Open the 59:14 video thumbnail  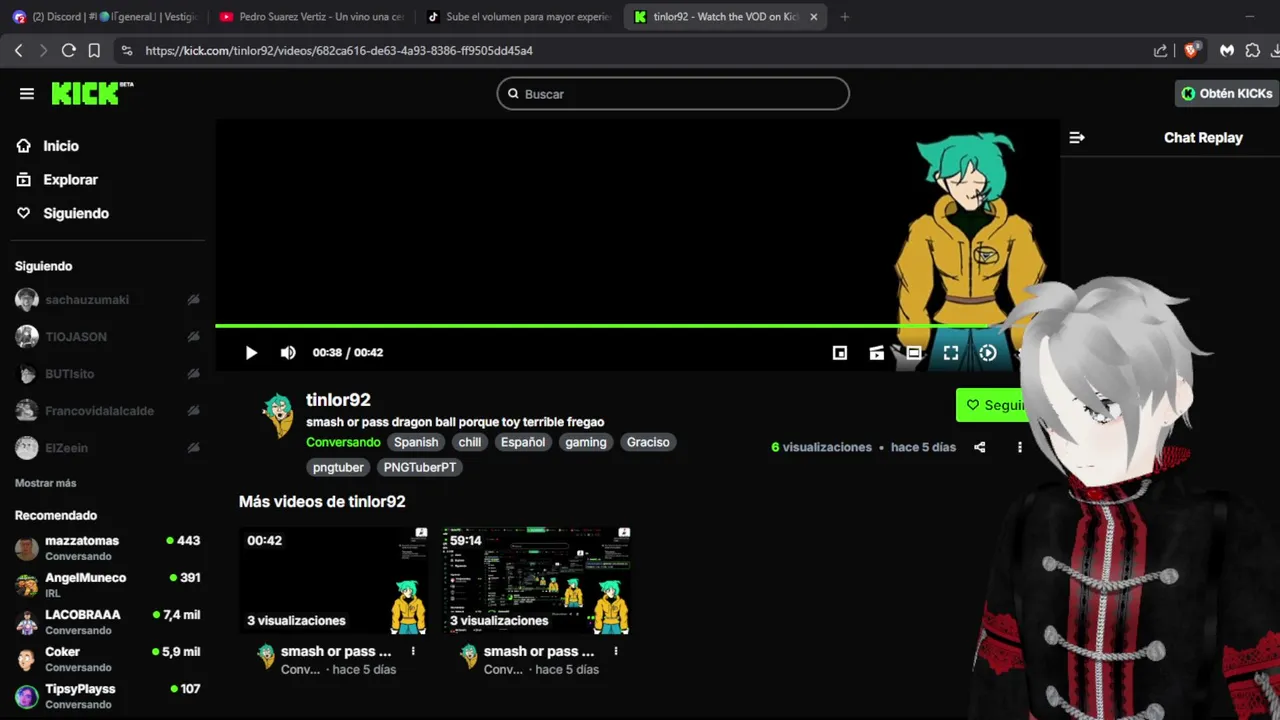coord(537,580)
